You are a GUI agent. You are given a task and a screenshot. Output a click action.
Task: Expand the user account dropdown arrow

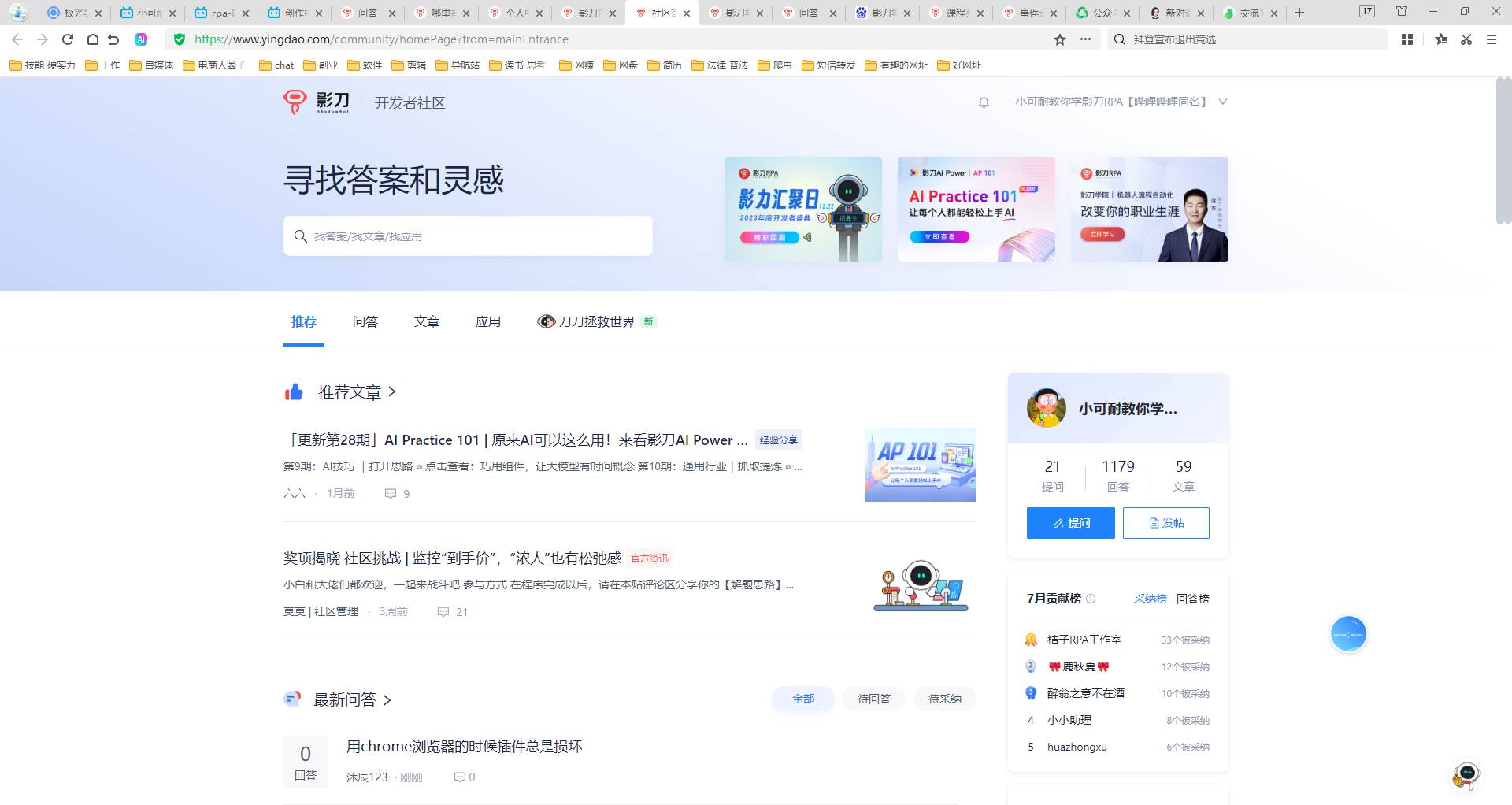click(x=1223, y=102)
